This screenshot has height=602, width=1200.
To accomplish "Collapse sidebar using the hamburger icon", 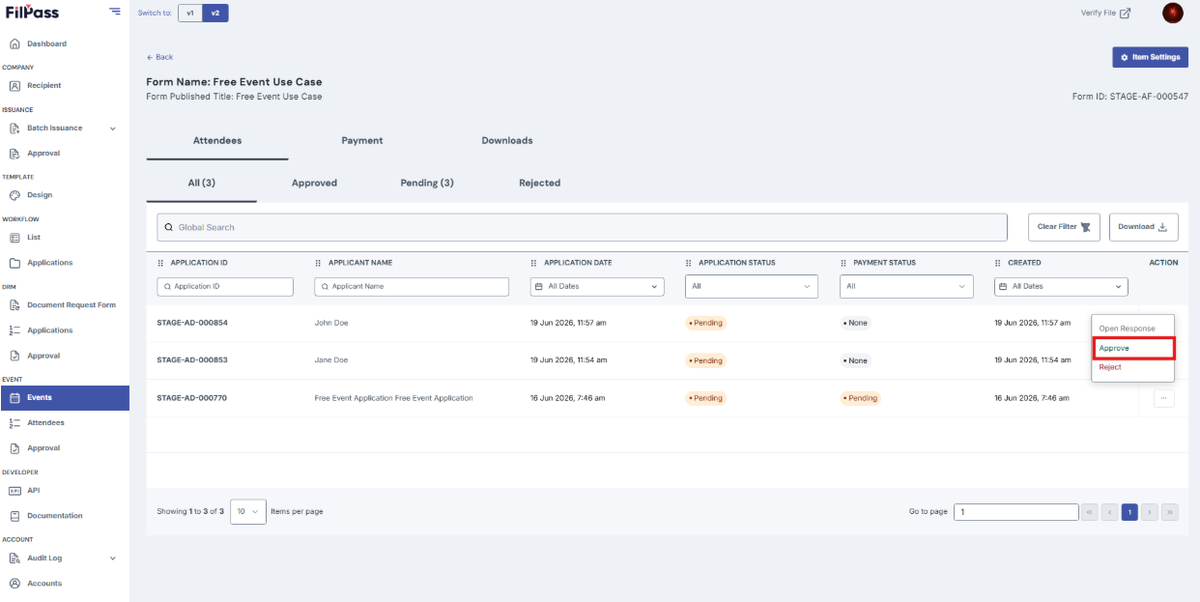I will click(x=115, y=12).
